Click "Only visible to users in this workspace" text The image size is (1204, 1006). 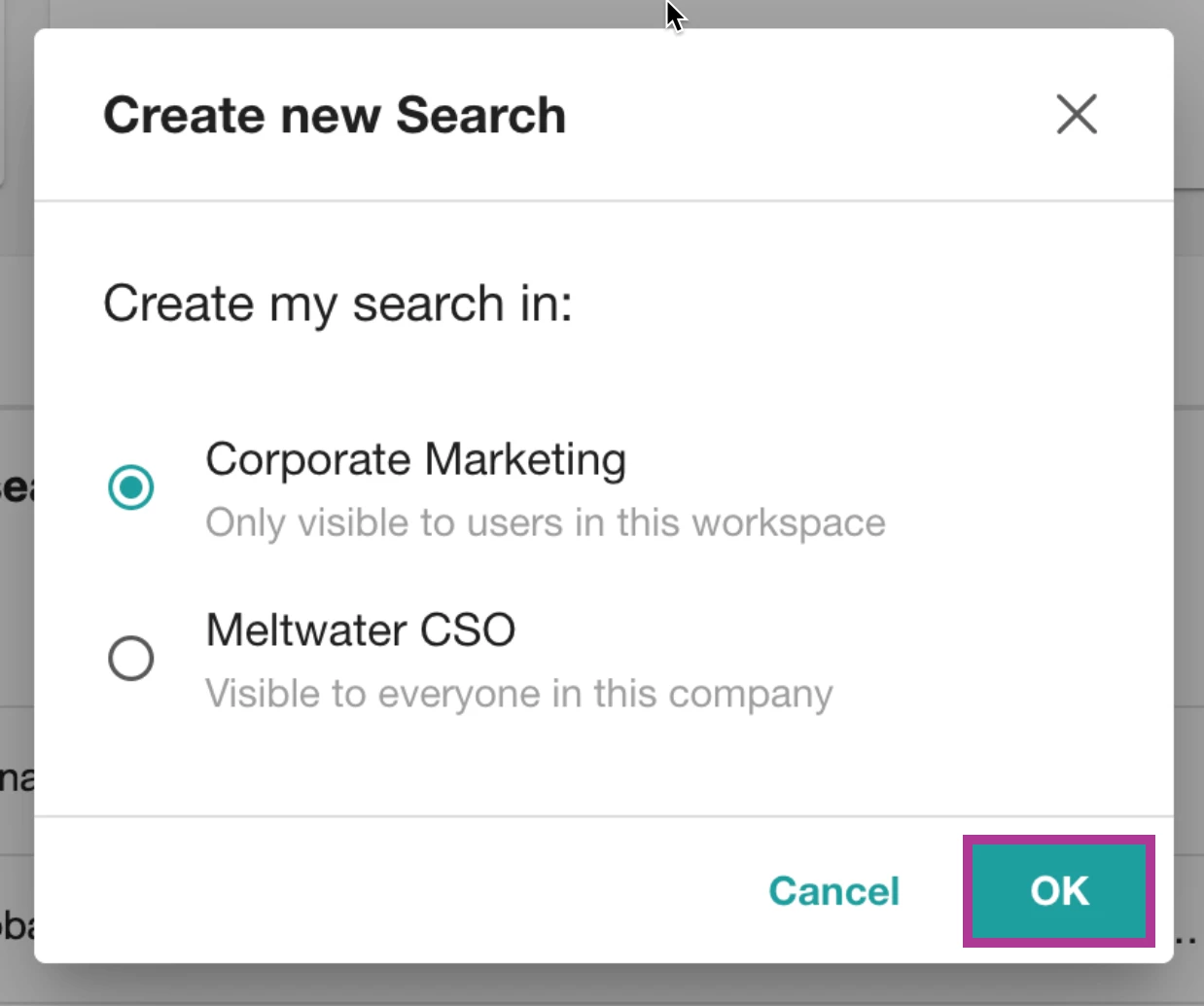(545, 523)
